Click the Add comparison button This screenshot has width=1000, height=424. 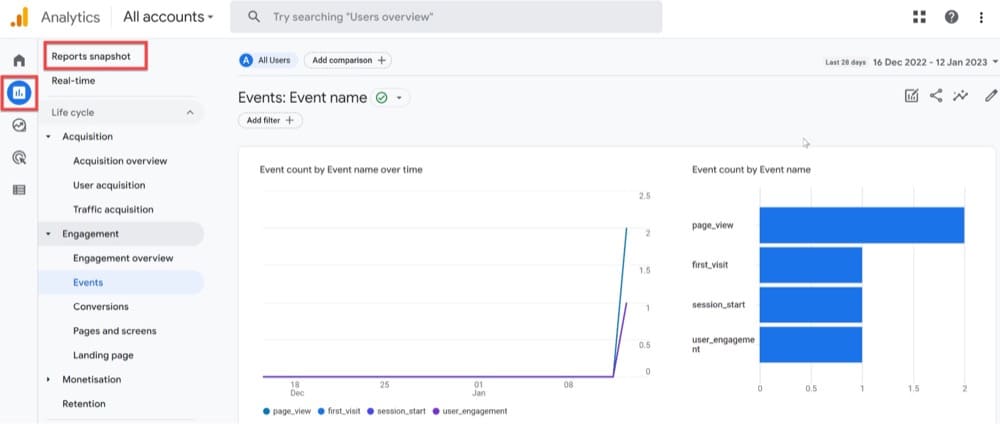tap(348, 60)
